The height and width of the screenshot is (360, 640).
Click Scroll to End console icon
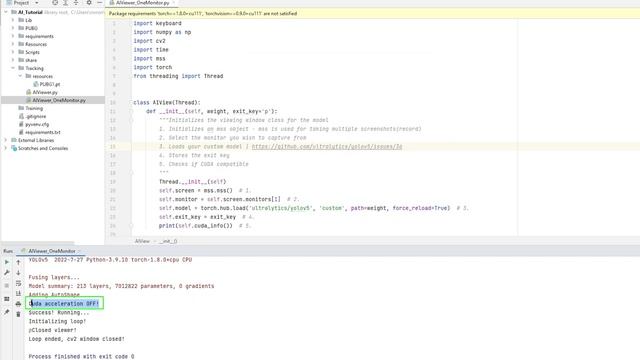click(x=18, y=293)
